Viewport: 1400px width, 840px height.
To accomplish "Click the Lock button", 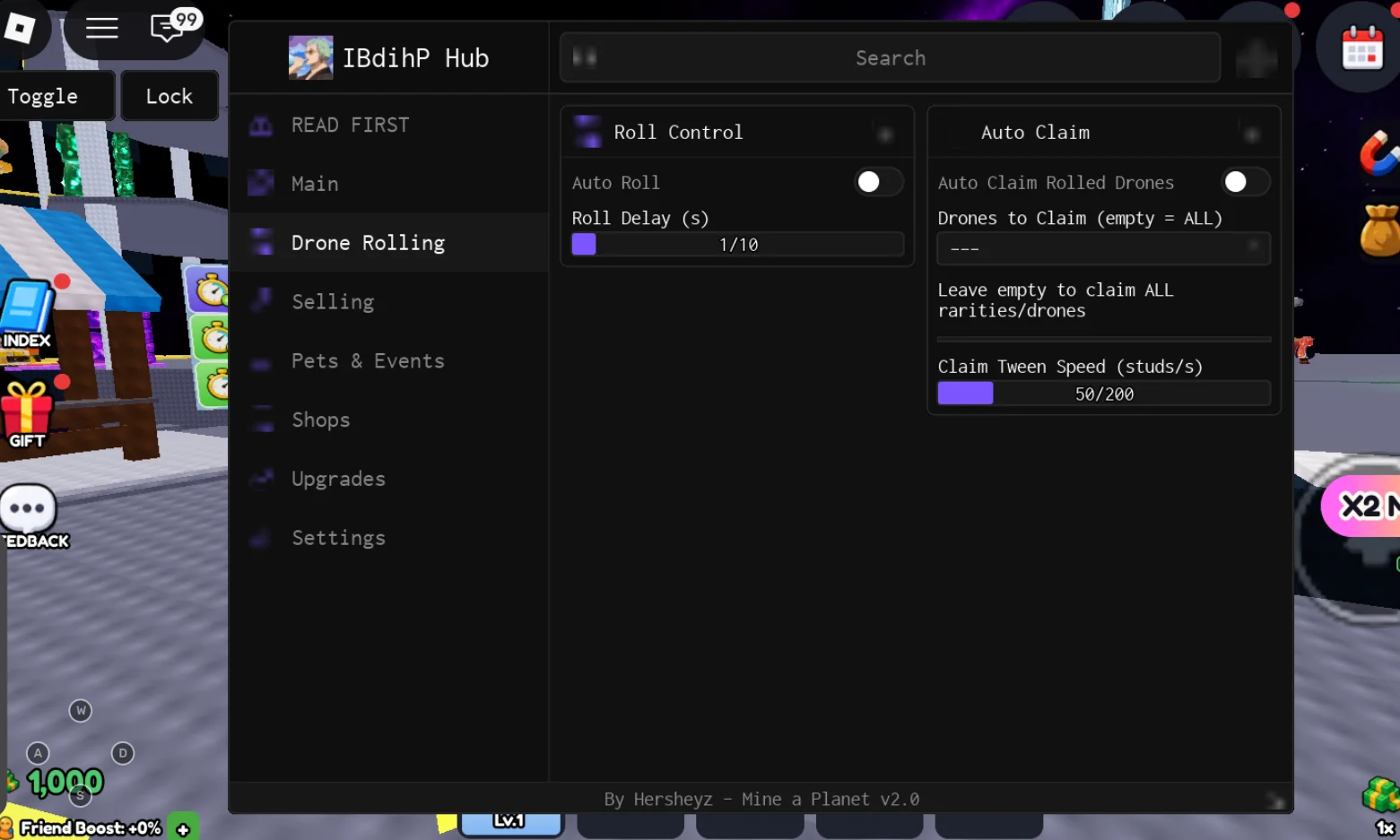I will click(170, 96).
